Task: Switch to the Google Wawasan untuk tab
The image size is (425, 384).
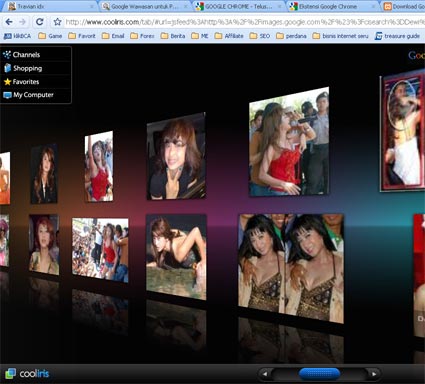Action: [x=145, y=6]
